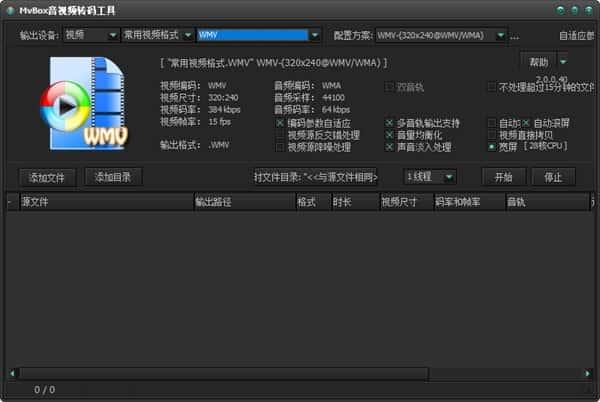Image resolution: width=600 pixels, height=402 pixels.
Task: Click the 输出路径 column header
Action: tap(243, 202)
